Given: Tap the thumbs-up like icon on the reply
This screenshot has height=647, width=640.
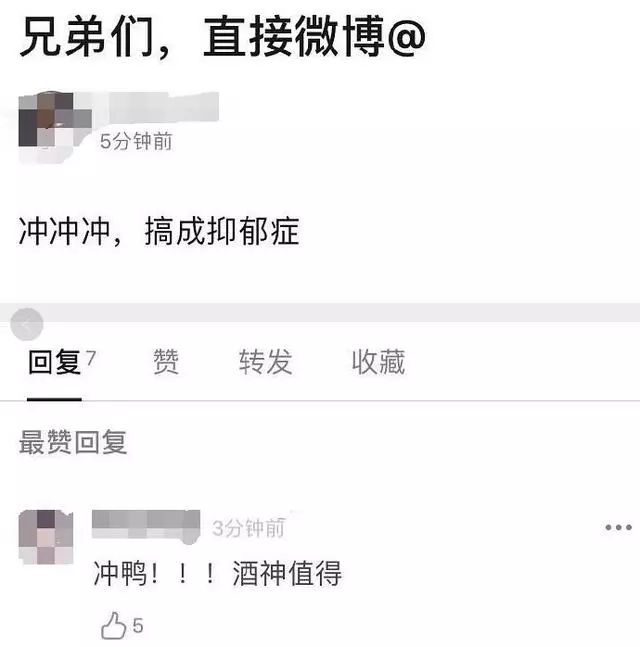Looking at the screenshot, I should [113, 626].
